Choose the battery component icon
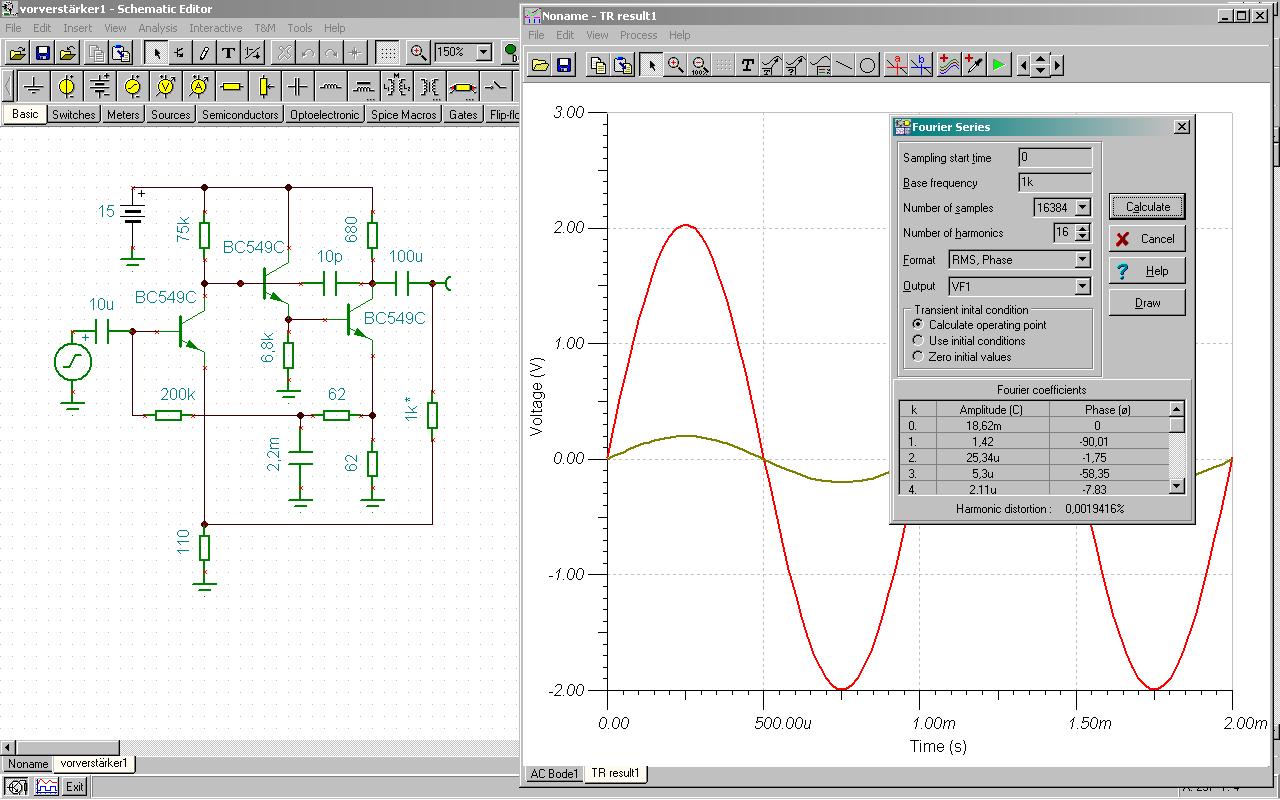The height and width of the screenshot is (800, 1280). coord(100,87)
